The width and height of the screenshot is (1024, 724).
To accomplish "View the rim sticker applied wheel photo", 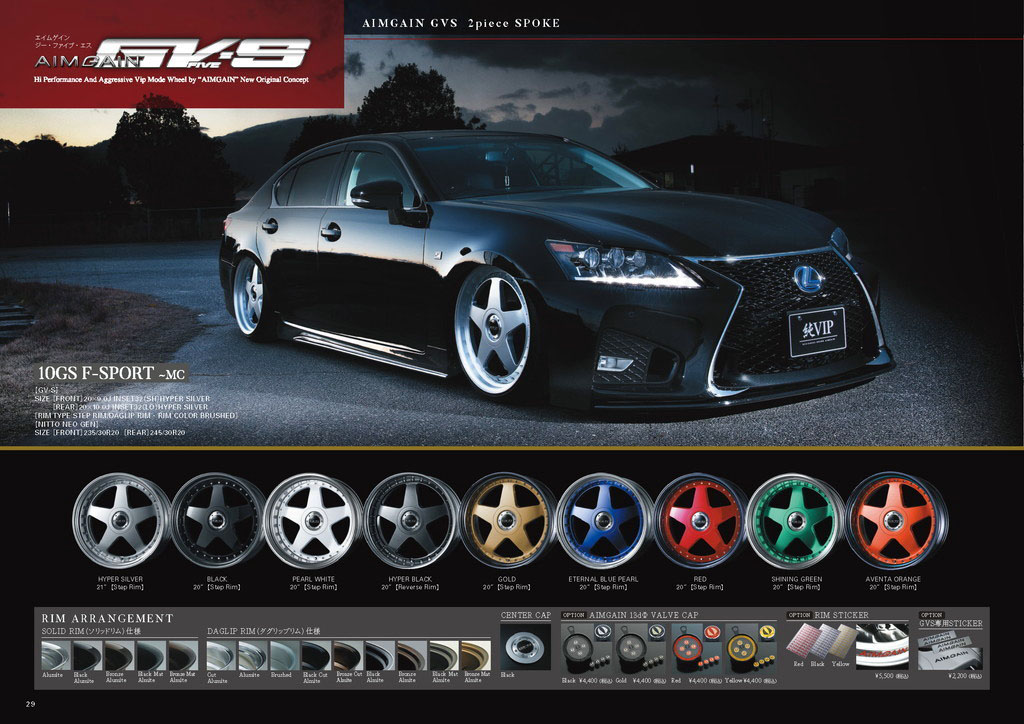I will 882,645.
